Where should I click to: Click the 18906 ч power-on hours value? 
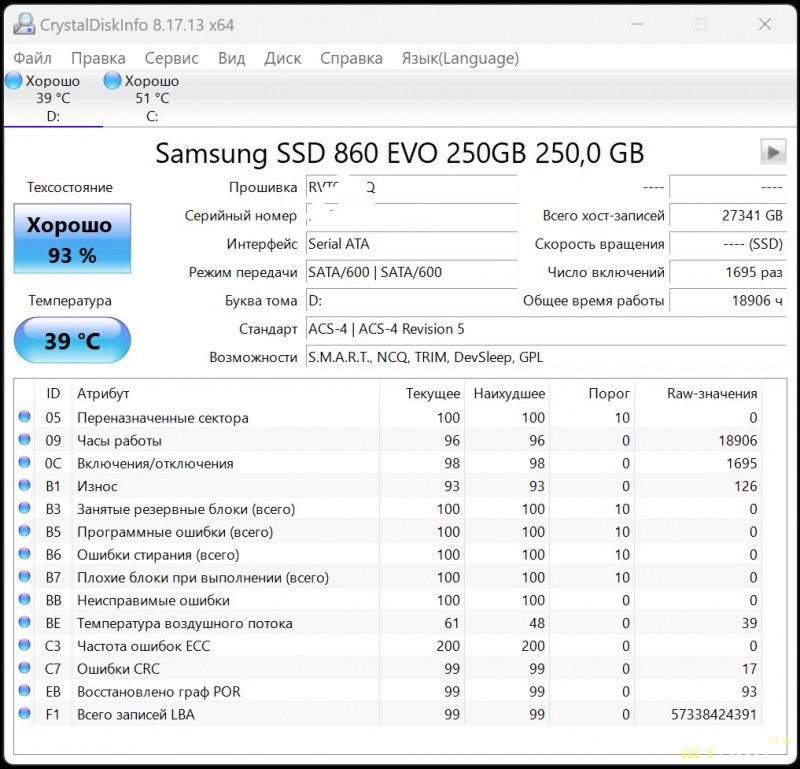coord(728,301)
